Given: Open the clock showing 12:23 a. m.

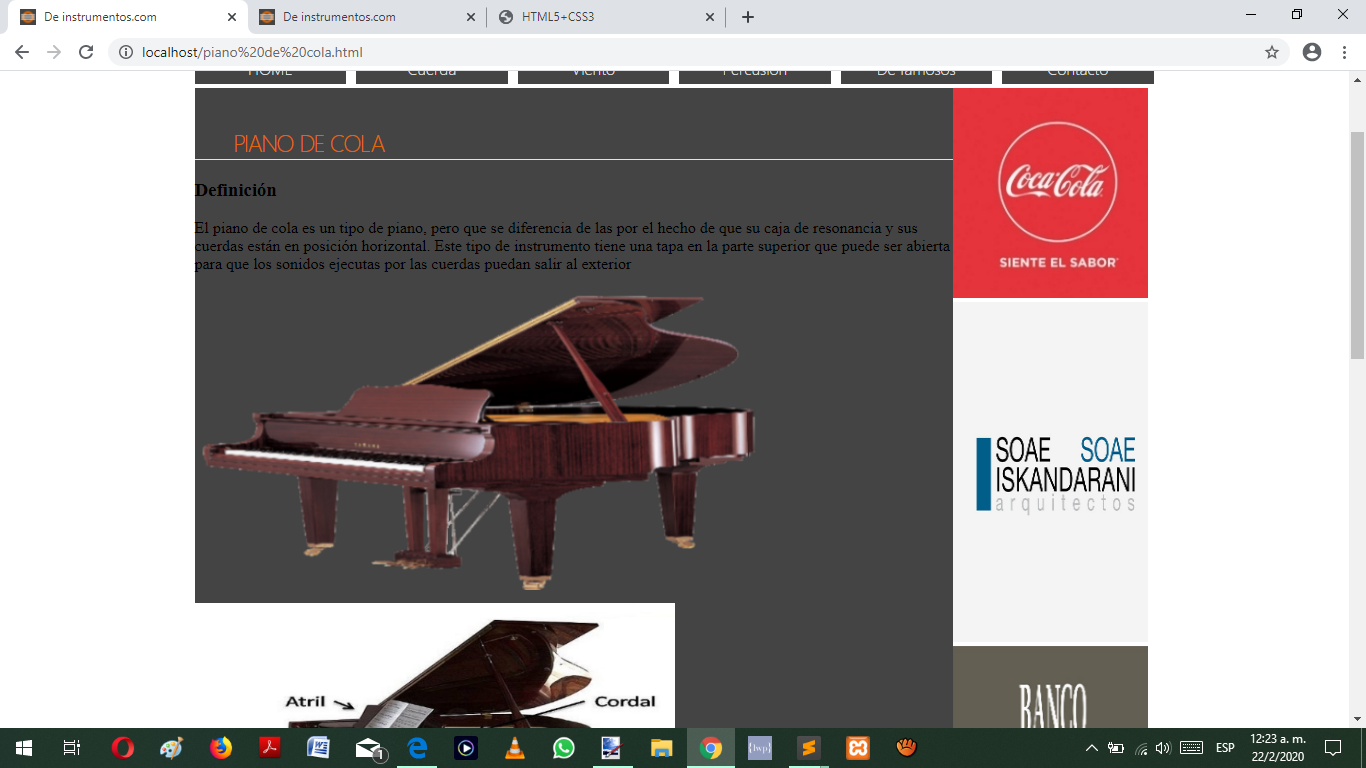Looking at the screenshot, I should [1278, 748].
